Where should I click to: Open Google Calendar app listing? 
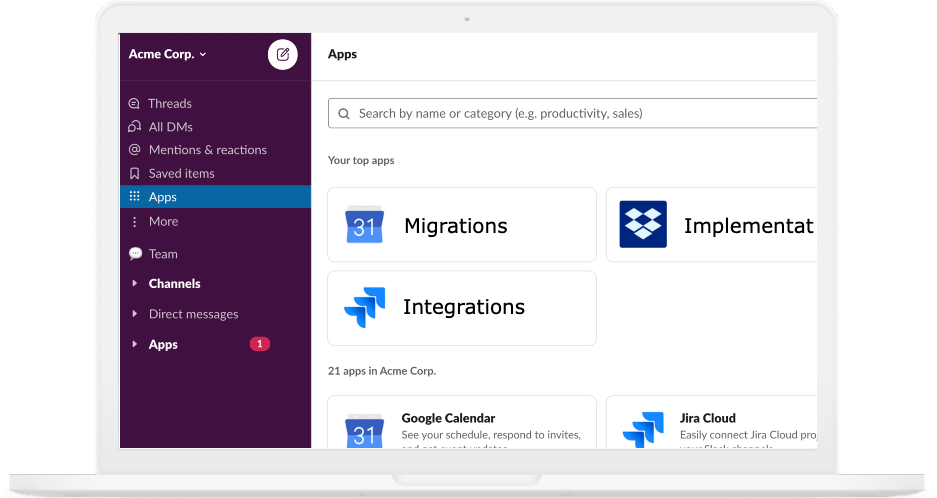[x=462, y=423]
